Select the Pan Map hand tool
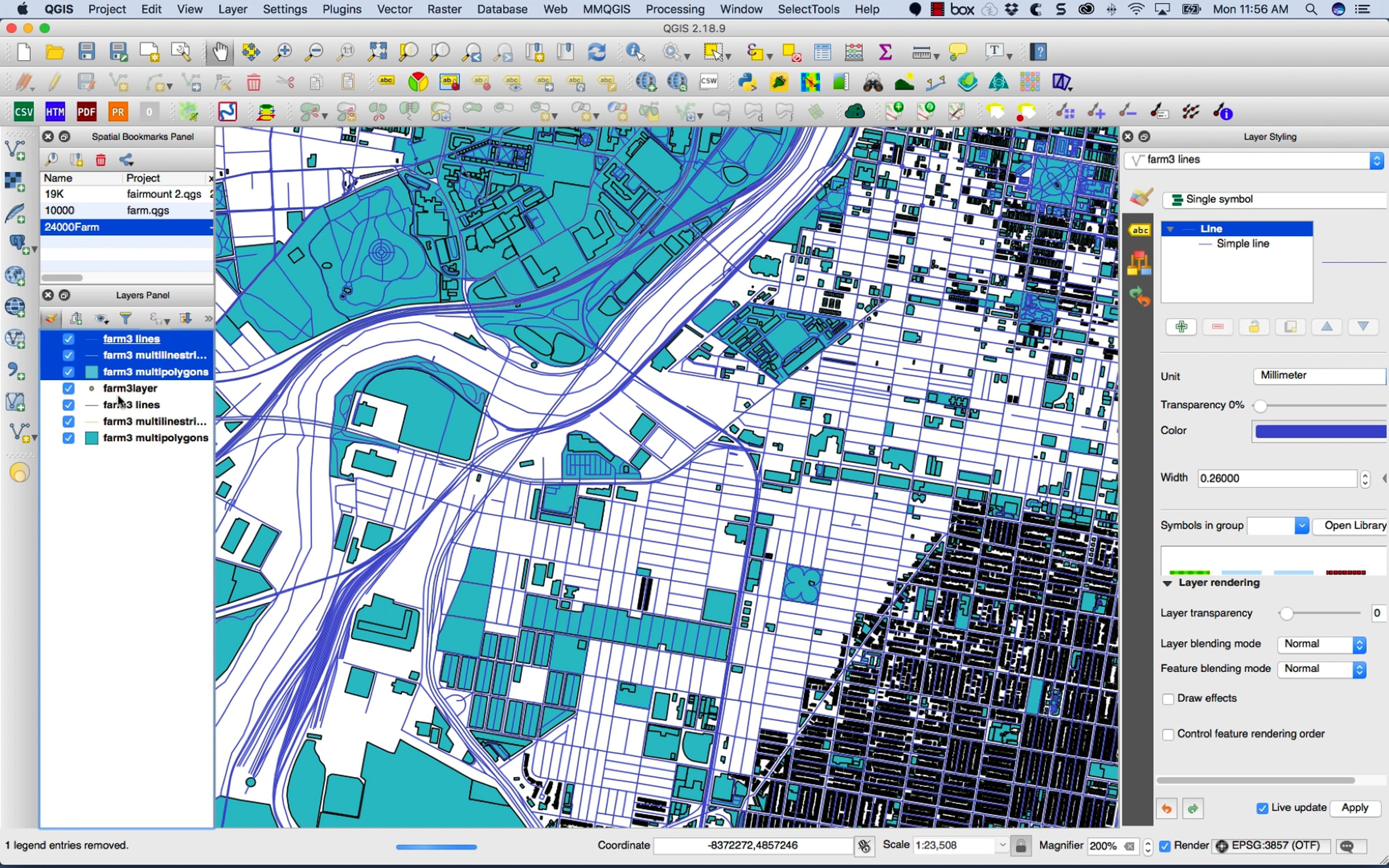 tap(220, 52)
